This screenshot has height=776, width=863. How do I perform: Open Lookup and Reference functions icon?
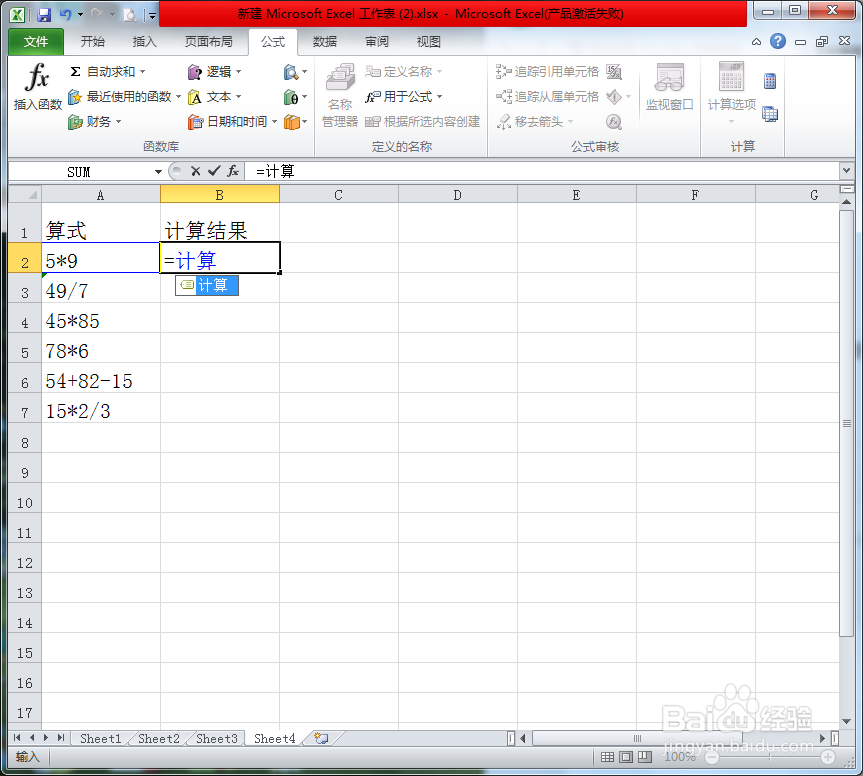[295, 72]
